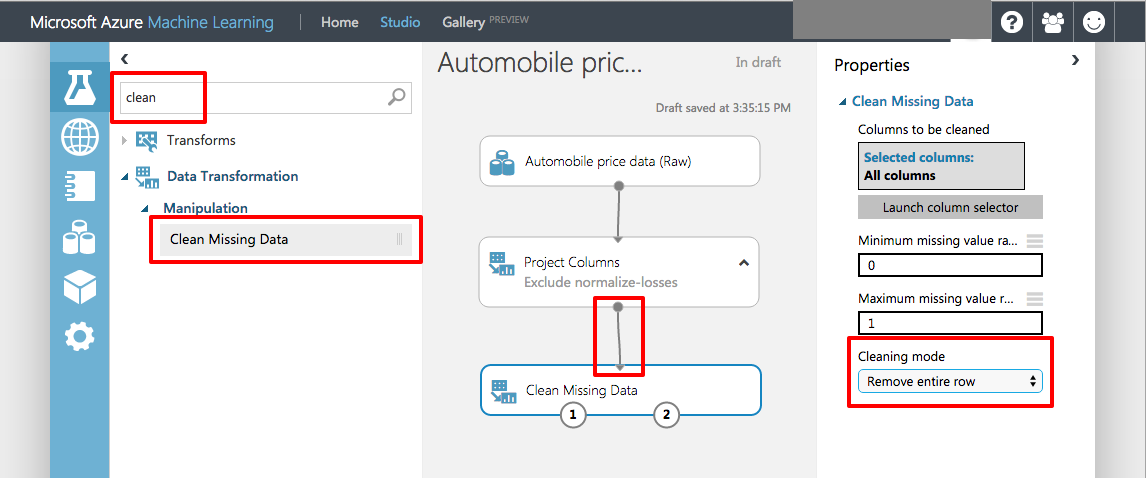Screen dimensions: 1146x478
Task: Click output port 1 of Clean Missing Data
Action: tap(572, 415)
